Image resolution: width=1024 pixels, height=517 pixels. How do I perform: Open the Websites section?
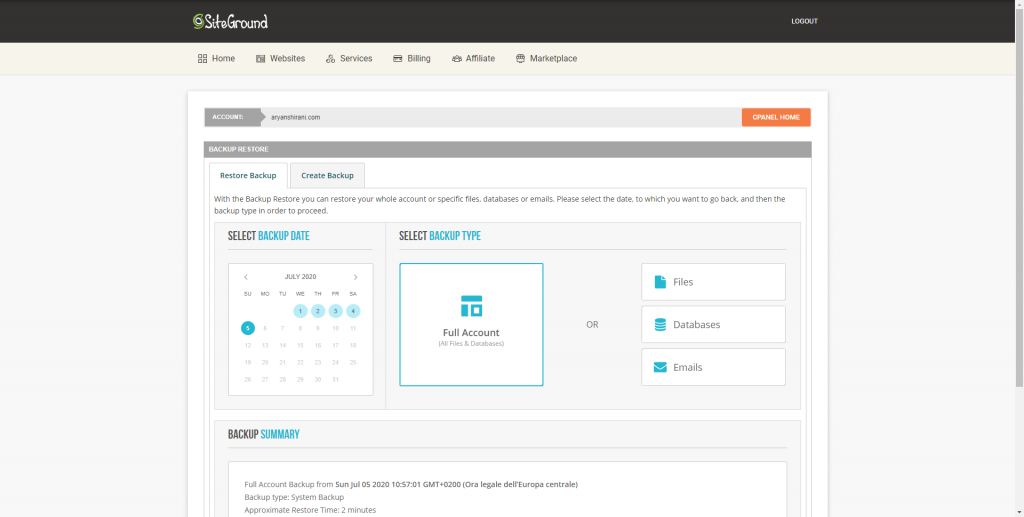(280, 59)
